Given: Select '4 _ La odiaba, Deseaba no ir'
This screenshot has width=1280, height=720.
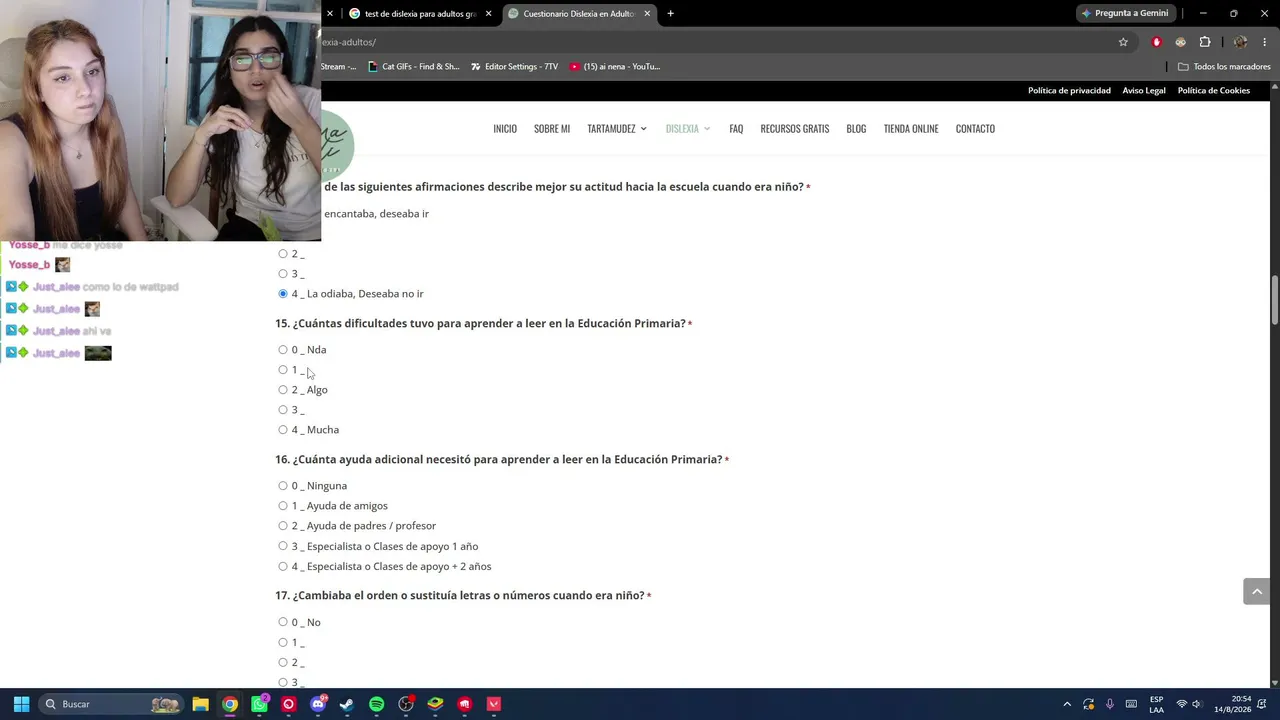Looking at the screenshot, I should coord(283,293).
